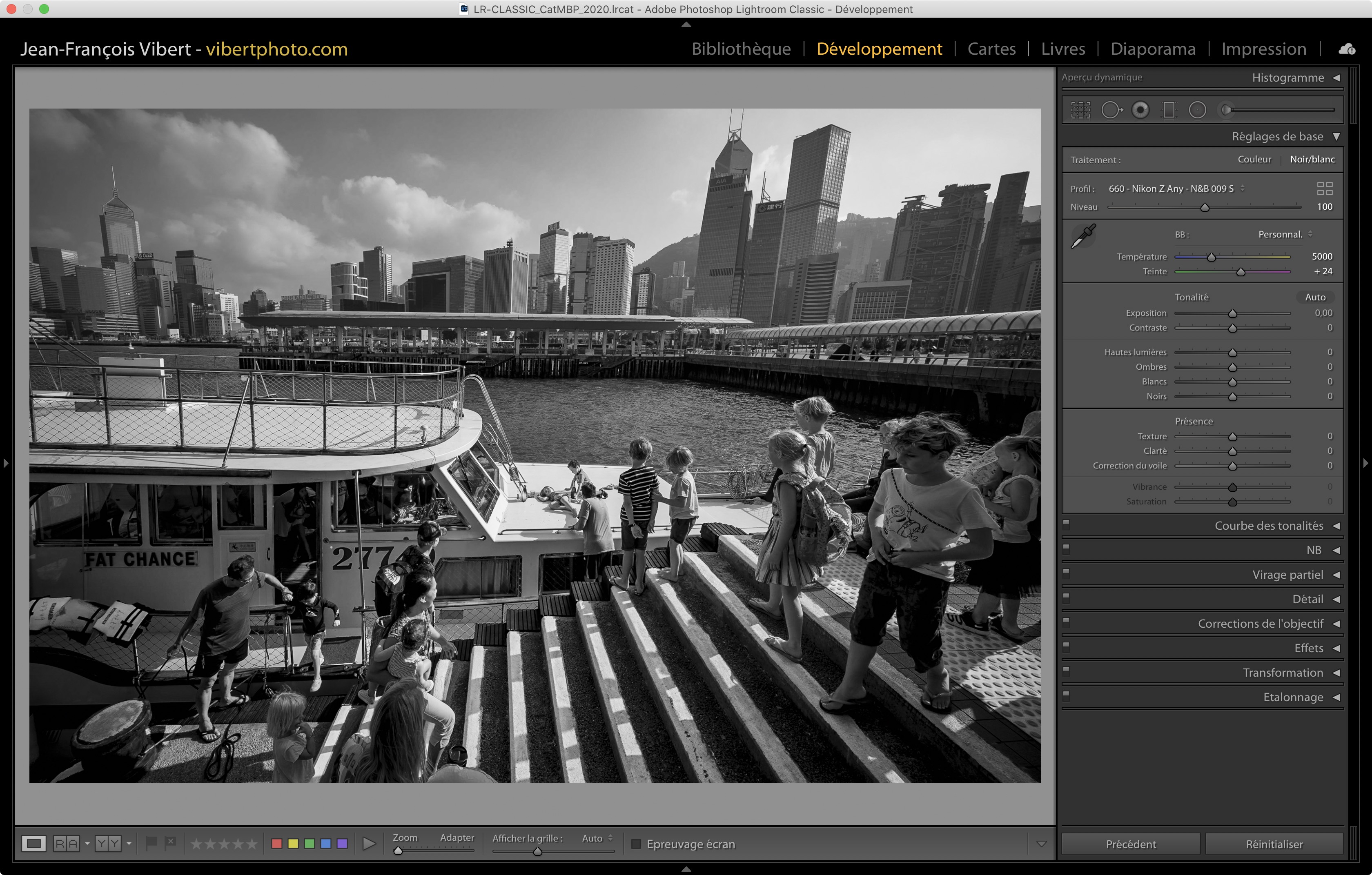Collapse the Réglages de base panel

coord(1336,137)
